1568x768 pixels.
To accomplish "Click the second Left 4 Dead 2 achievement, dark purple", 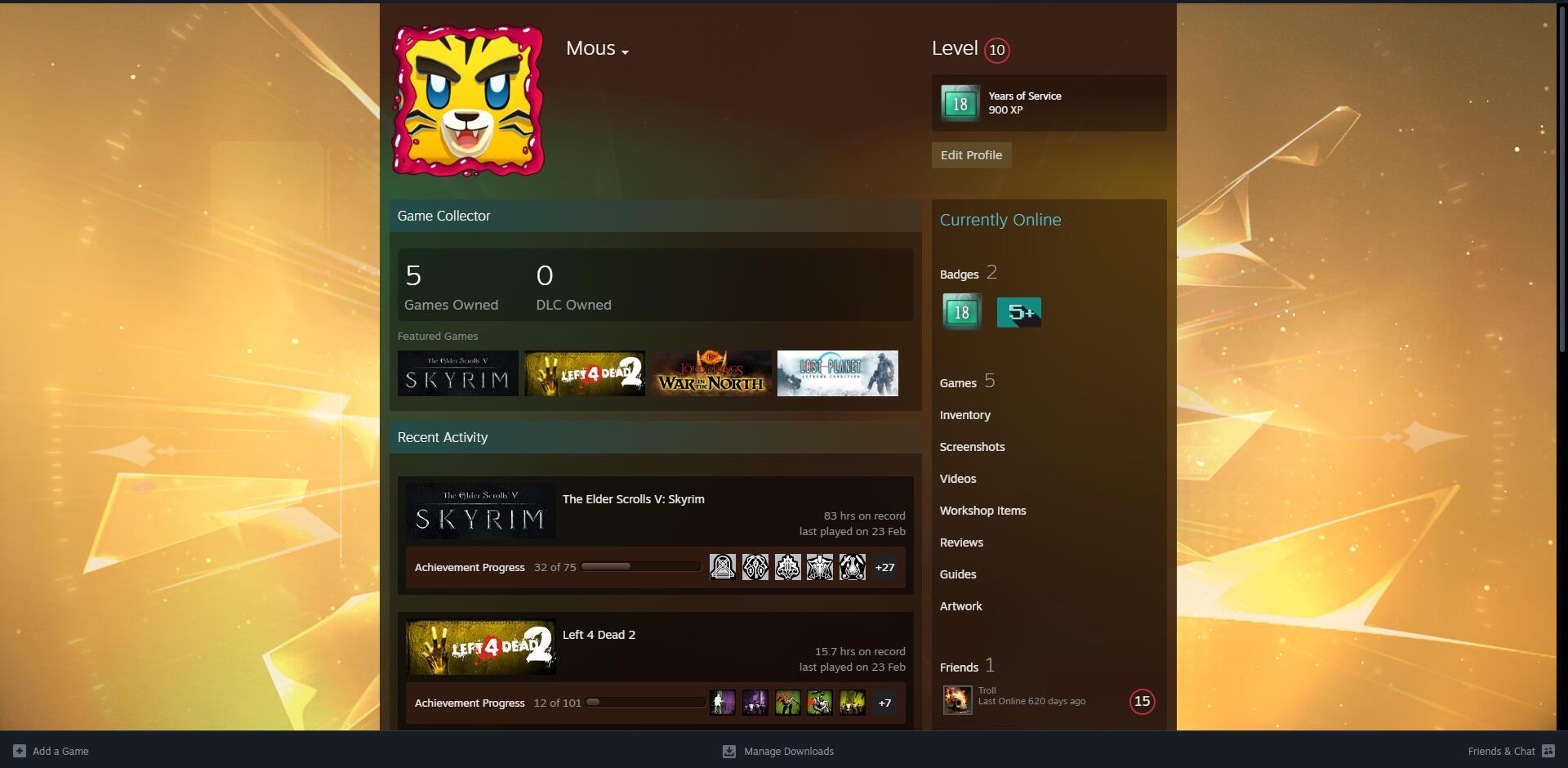I will point(755,703).
